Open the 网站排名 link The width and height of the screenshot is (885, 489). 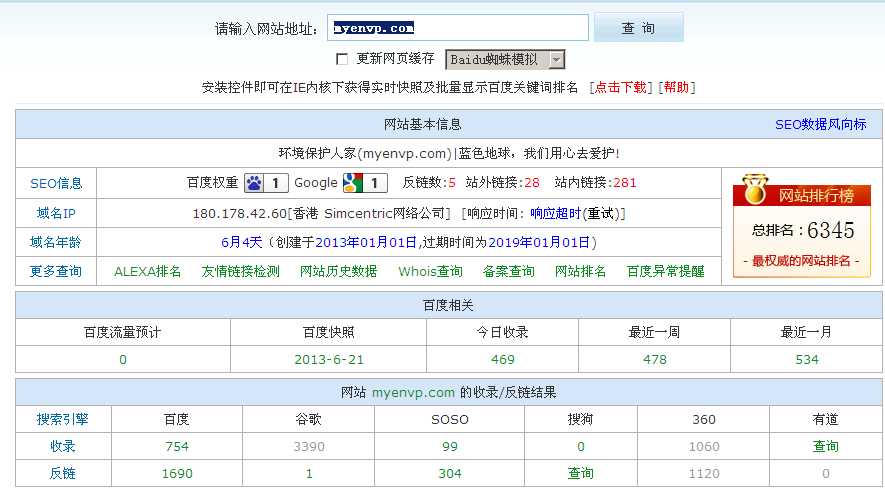pos(580,271)
